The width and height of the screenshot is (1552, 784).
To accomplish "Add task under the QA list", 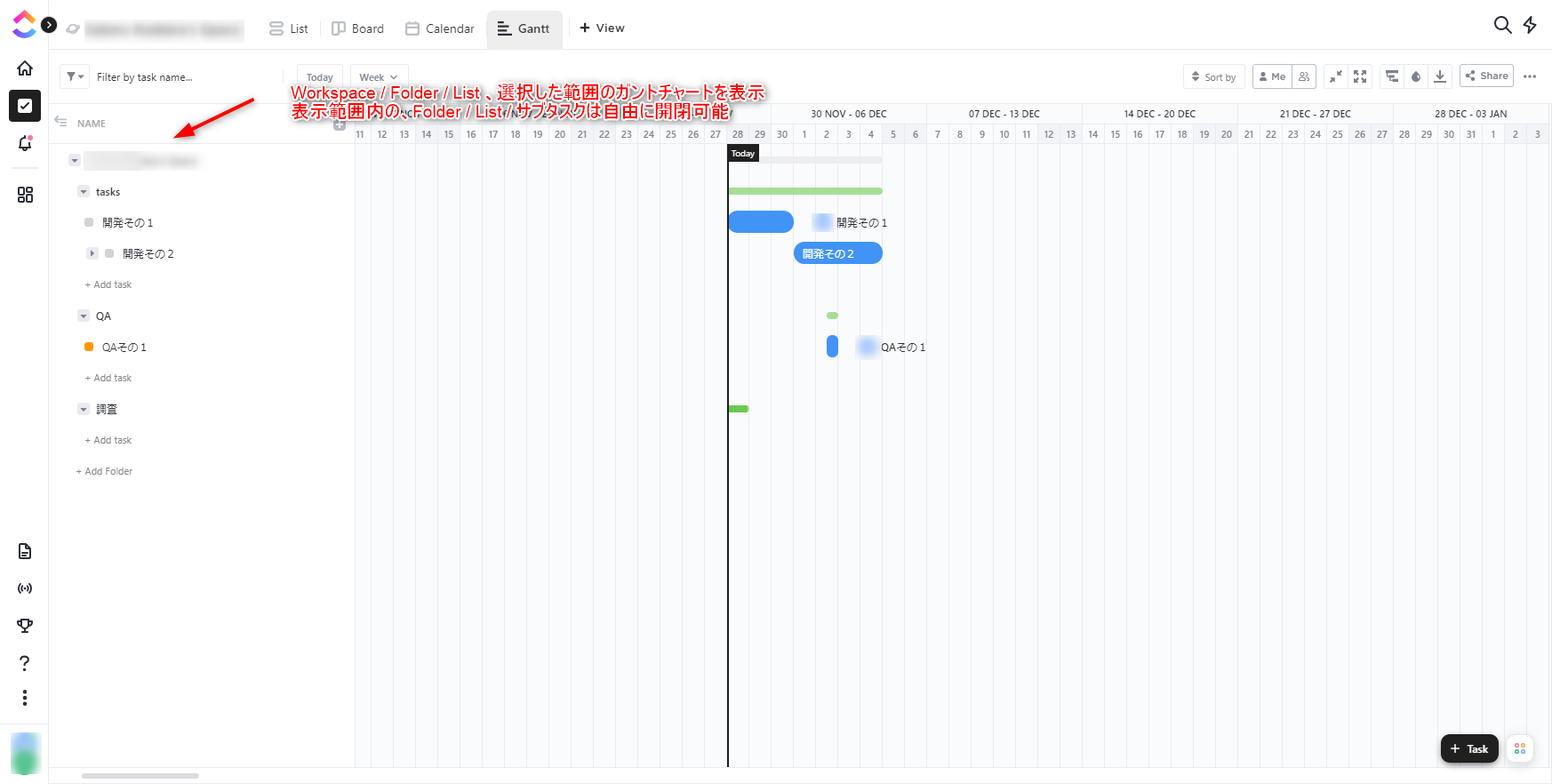I will pos(108,378).
